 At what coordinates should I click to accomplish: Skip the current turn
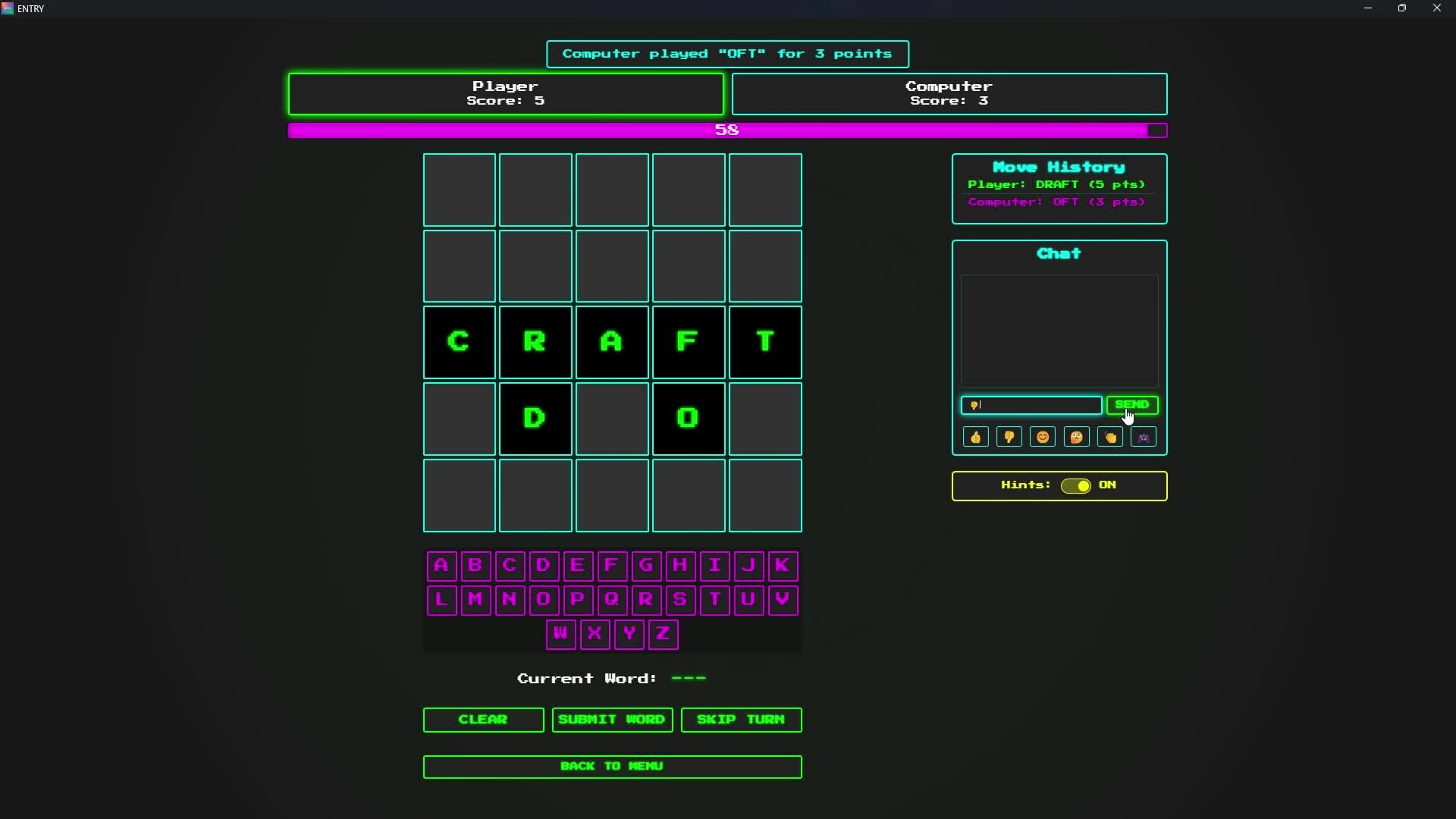pyautogui.click(x=741, y=720)
